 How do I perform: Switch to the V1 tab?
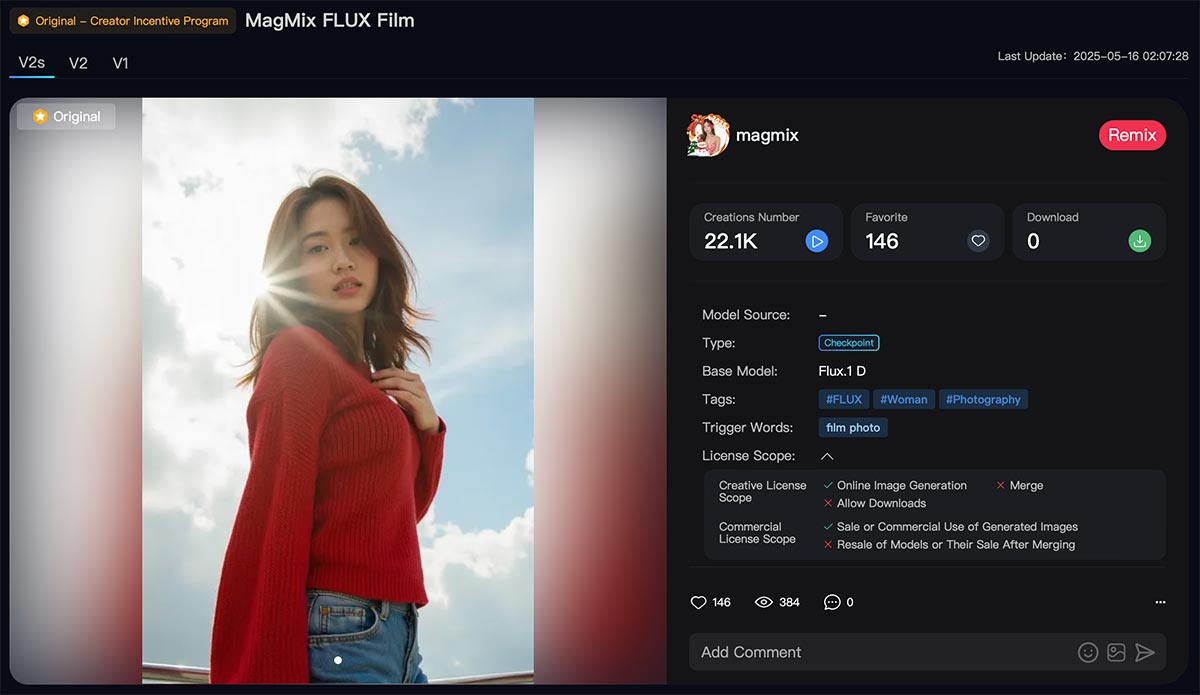120,62
